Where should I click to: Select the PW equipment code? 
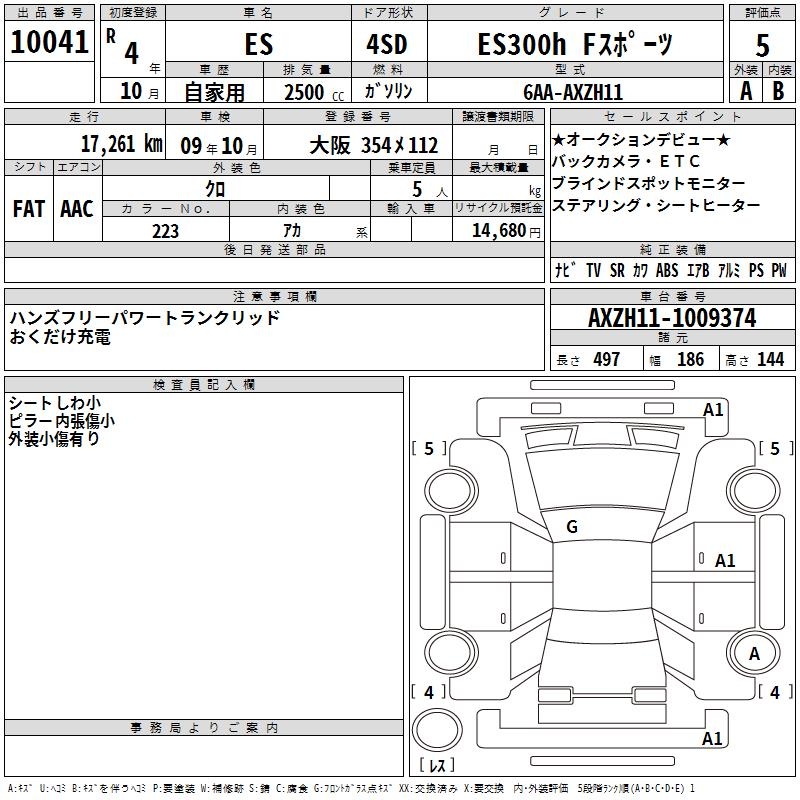(779, 270)
